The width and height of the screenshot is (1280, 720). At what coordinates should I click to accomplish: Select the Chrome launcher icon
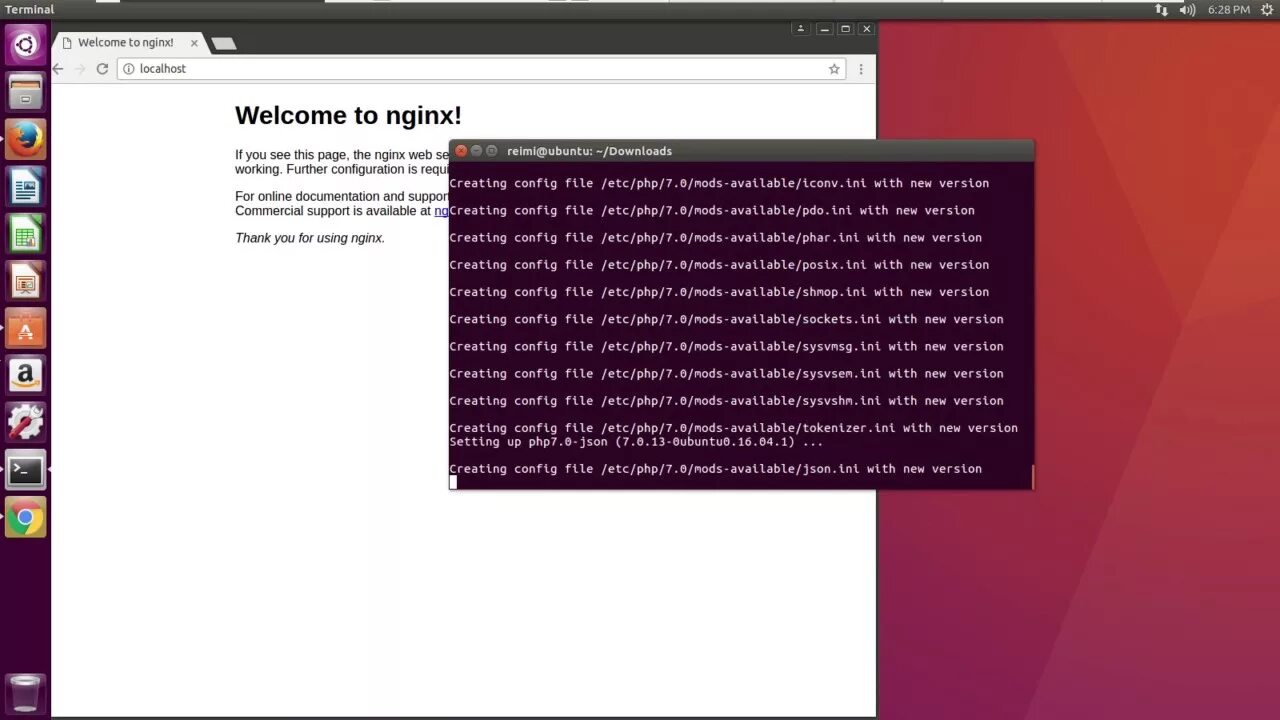click(25, 518)
